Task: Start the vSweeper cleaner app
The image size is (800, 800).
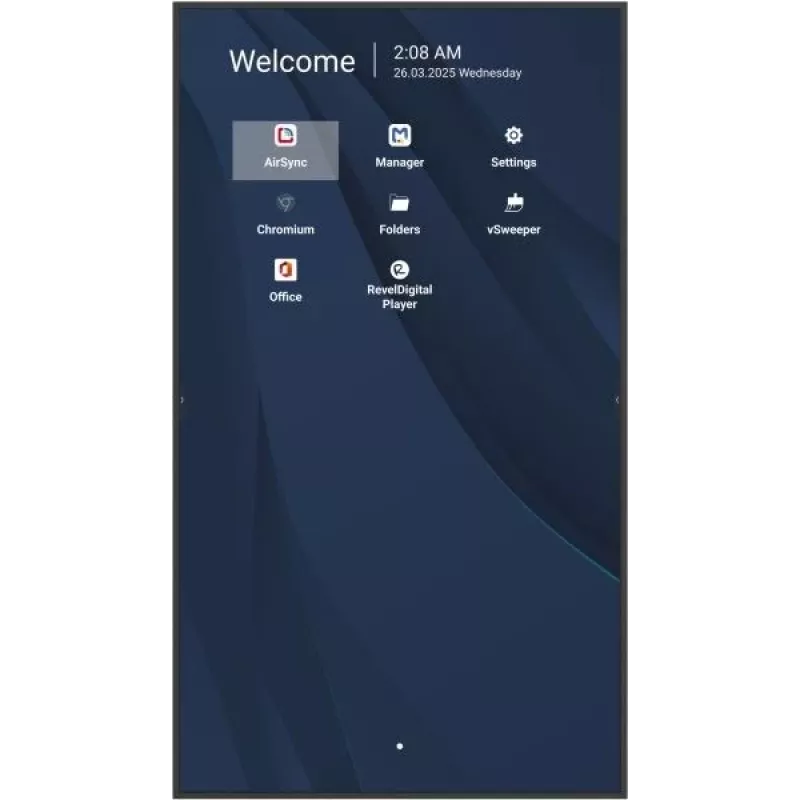Action: pyautogui.click(x=513, y=214)
